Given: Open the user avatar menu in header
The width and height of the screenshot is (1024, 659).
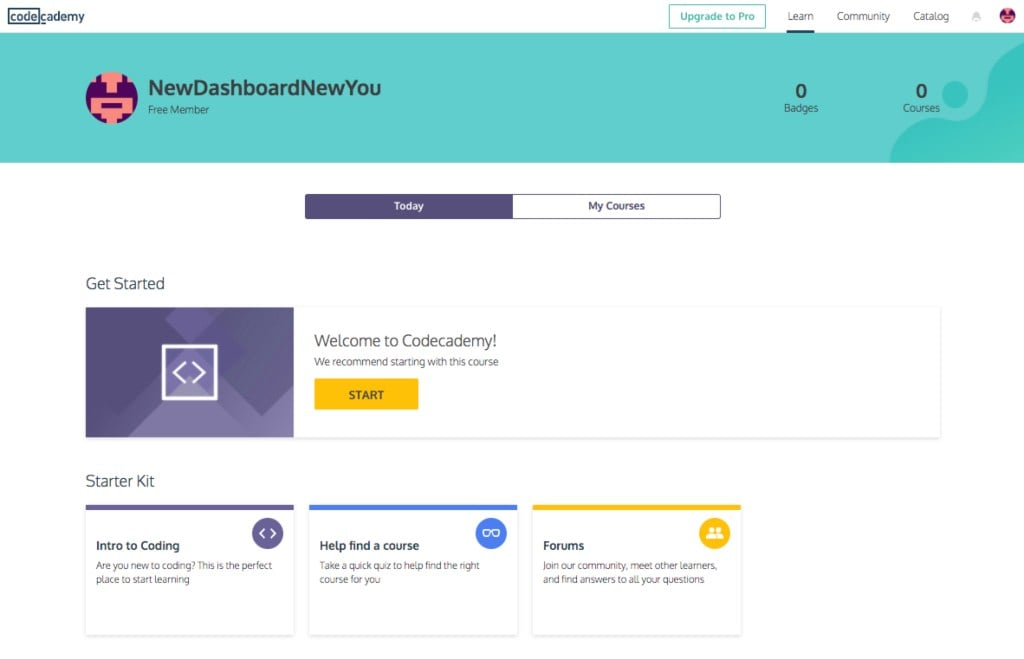Looking at the screenshot, I should 1007,16.
